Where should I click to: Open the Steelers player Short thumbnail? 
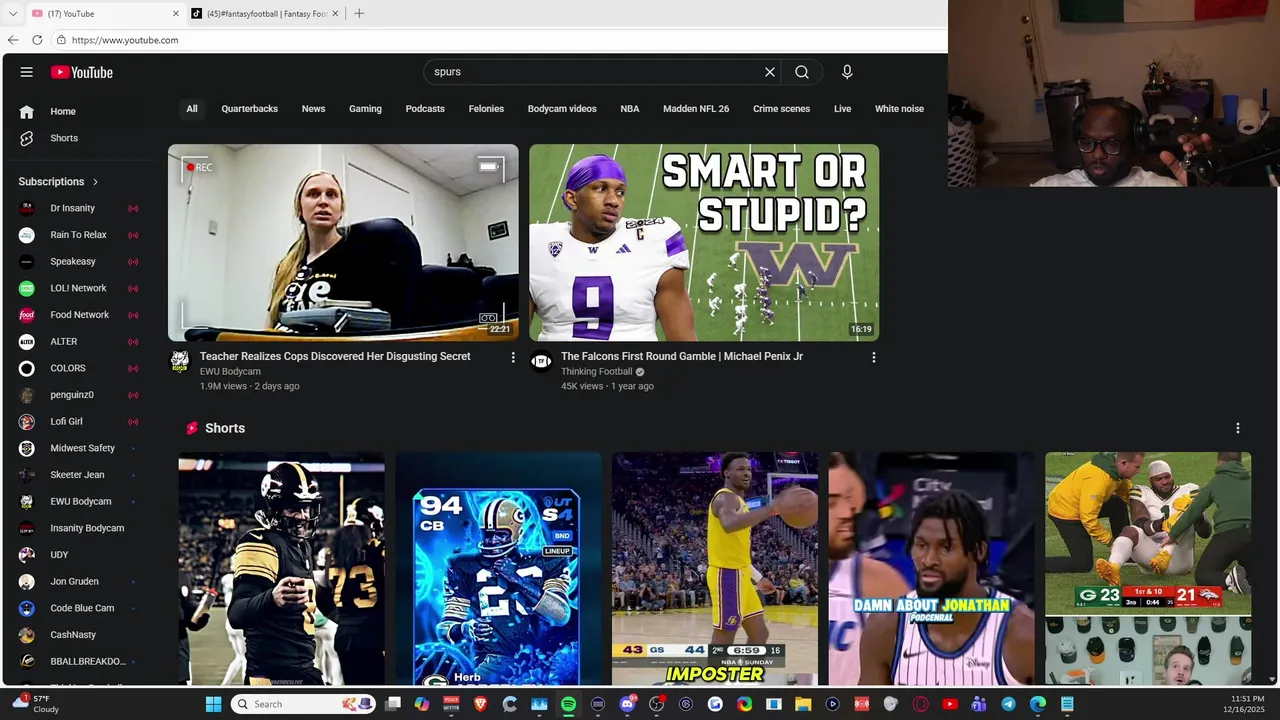pos(281,568)
